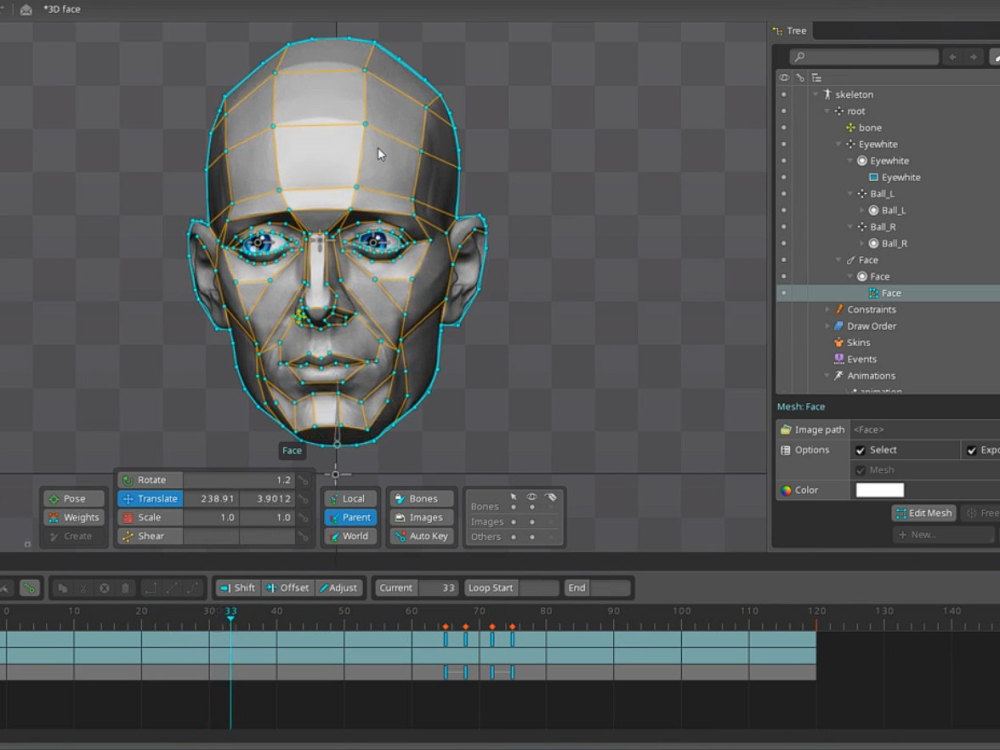
Task: Switch to the Create tool
Action: pos(72,536)
